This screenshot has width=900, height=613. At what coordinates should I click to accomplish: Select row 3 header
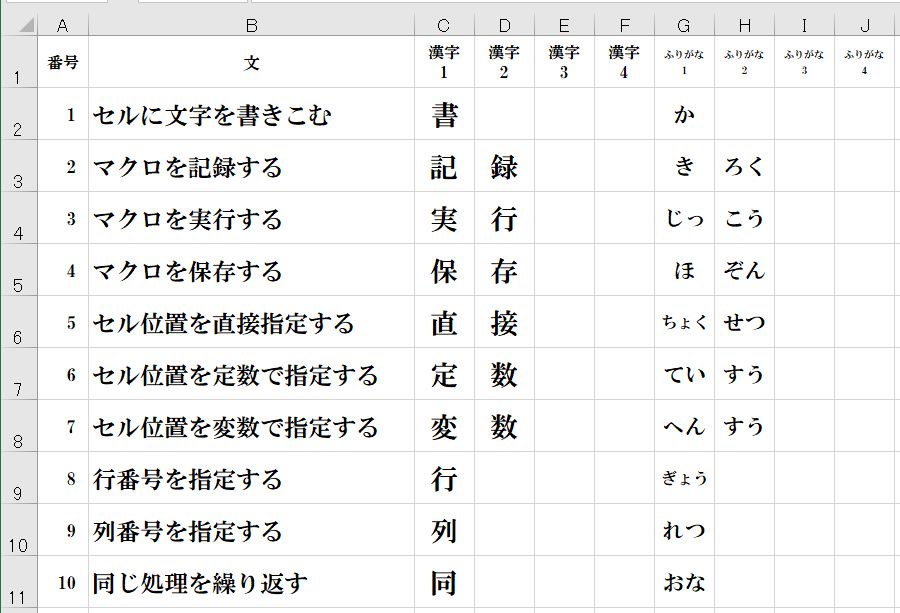coord(20,166)
